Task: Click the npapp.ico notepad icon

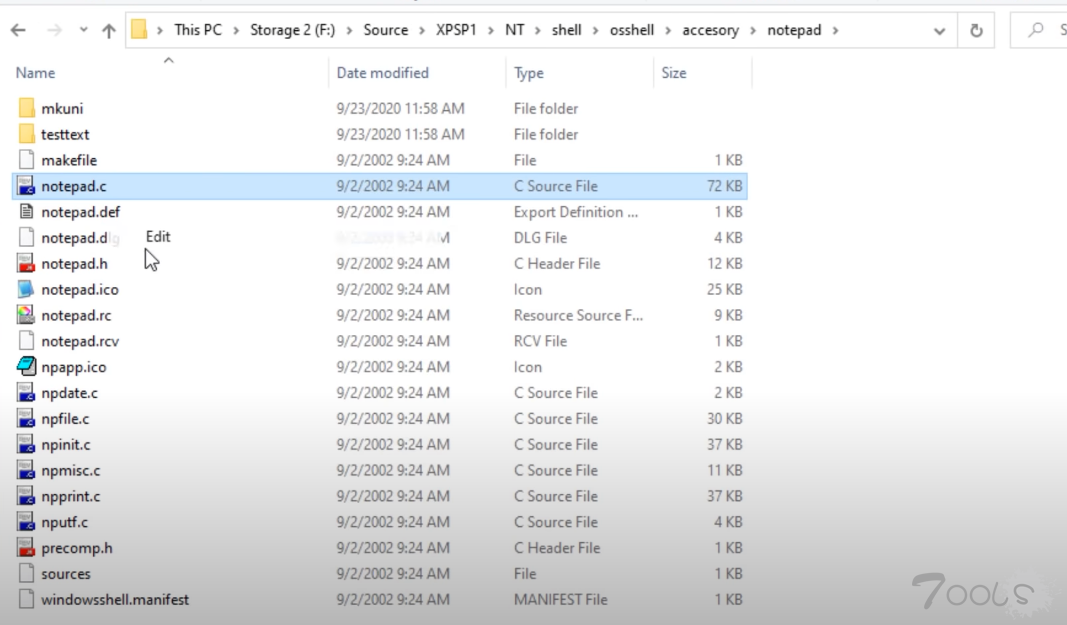Action: click(27, 367)
